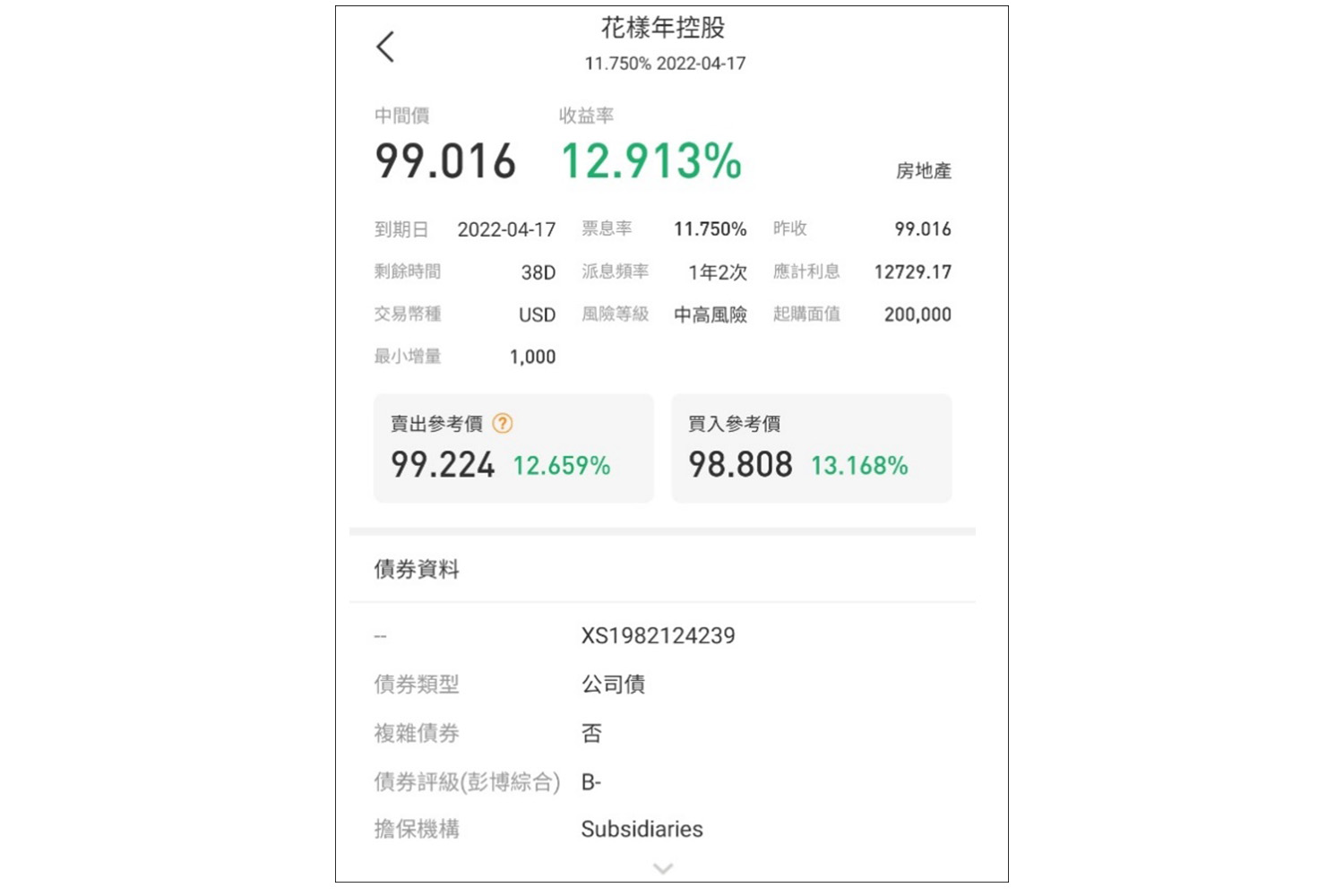This screenshot has height=896, width=1344.
Task: Click the 債券評級(彭博綜合) label
Action: pyautogui.click(x=467, y=782)
